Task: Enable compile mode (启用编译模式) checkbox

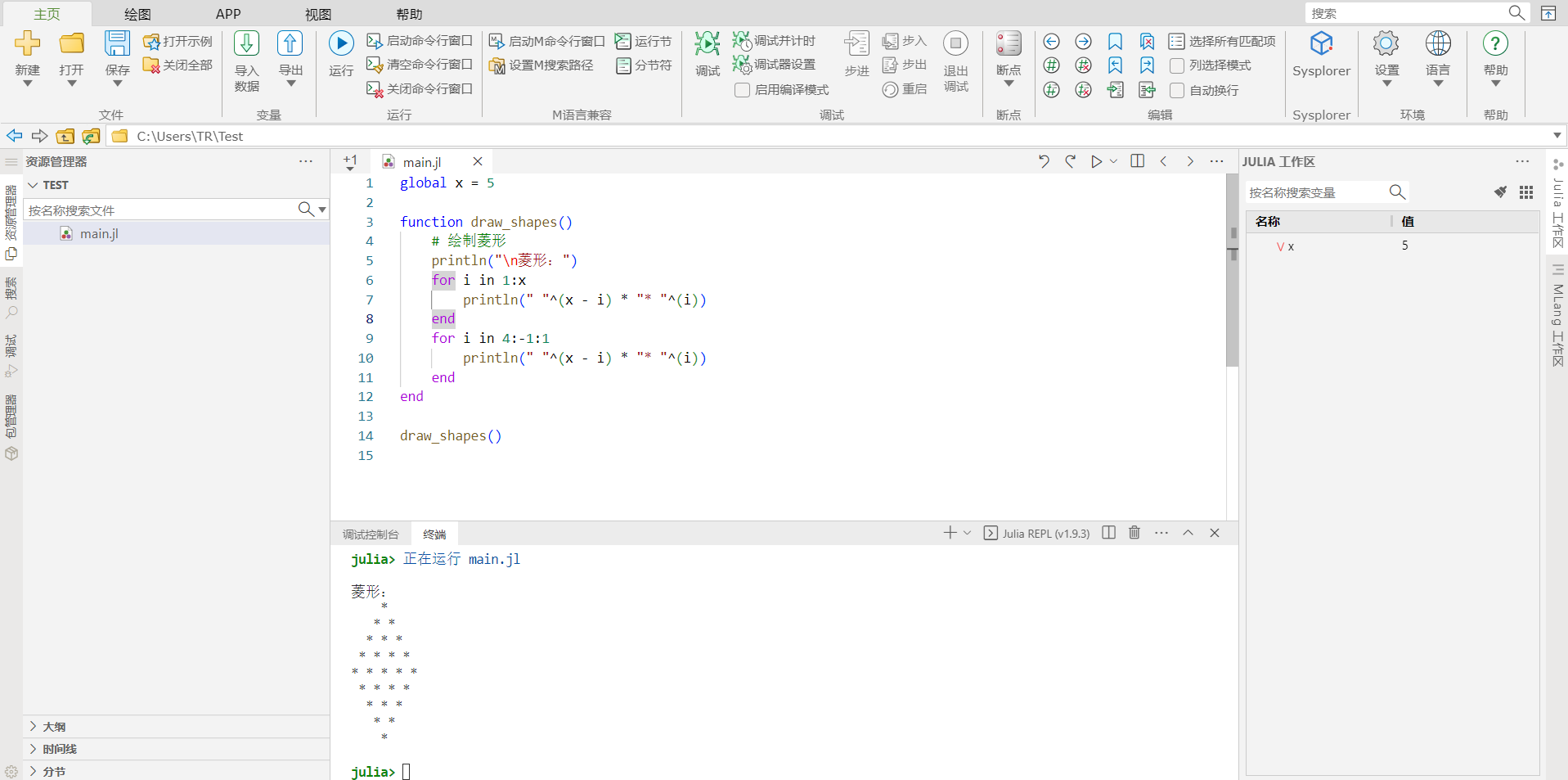Action: (x=743, y=90)
